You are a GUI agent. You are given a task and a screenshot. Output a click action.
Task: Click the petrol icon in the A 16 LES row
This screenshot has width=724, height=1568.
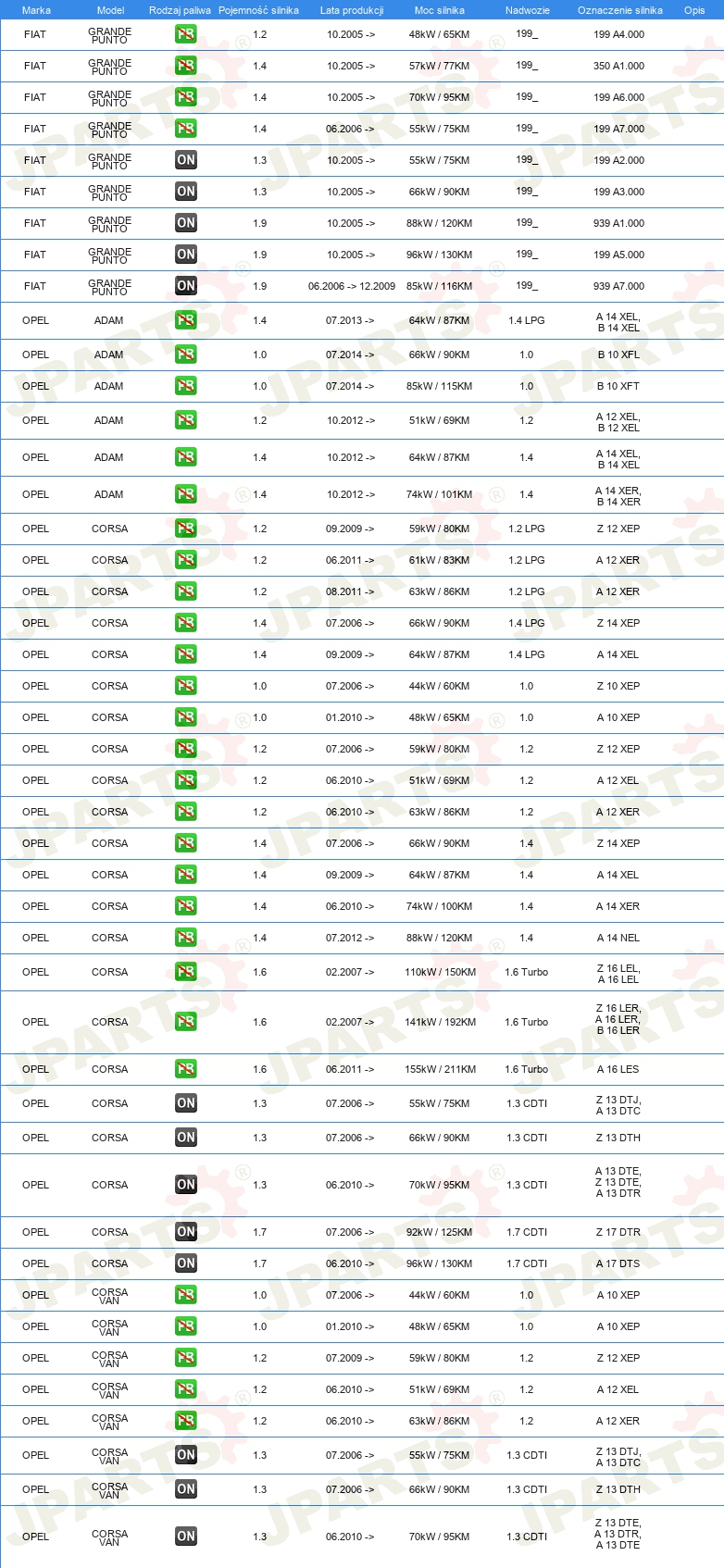tap(186, 1069)
